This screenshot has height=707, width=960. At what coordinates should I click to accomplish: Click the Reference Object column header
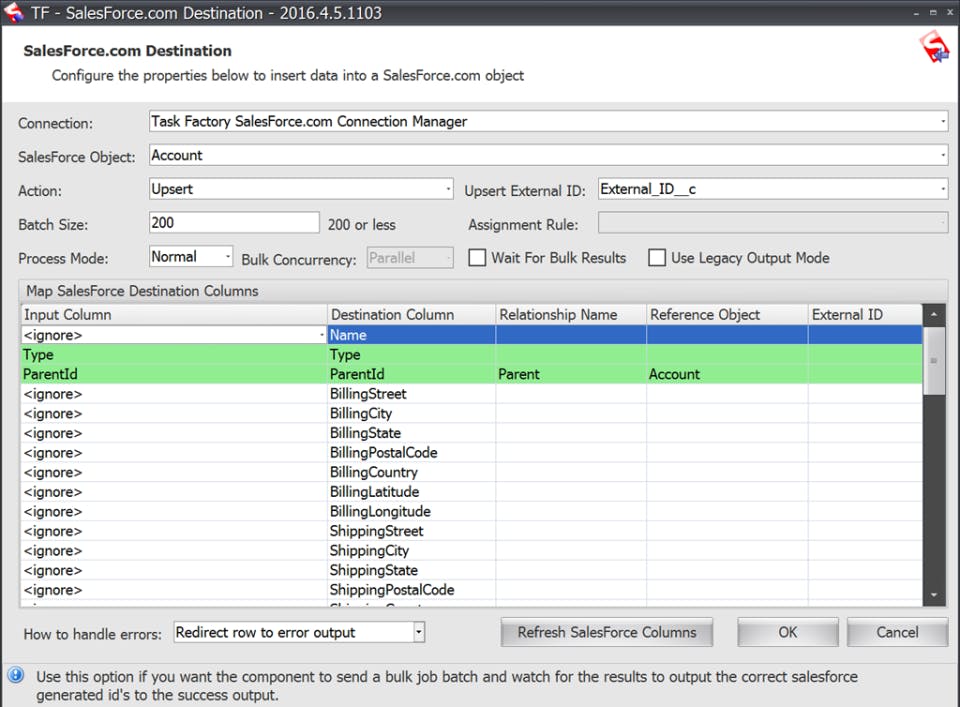point(727,315)
